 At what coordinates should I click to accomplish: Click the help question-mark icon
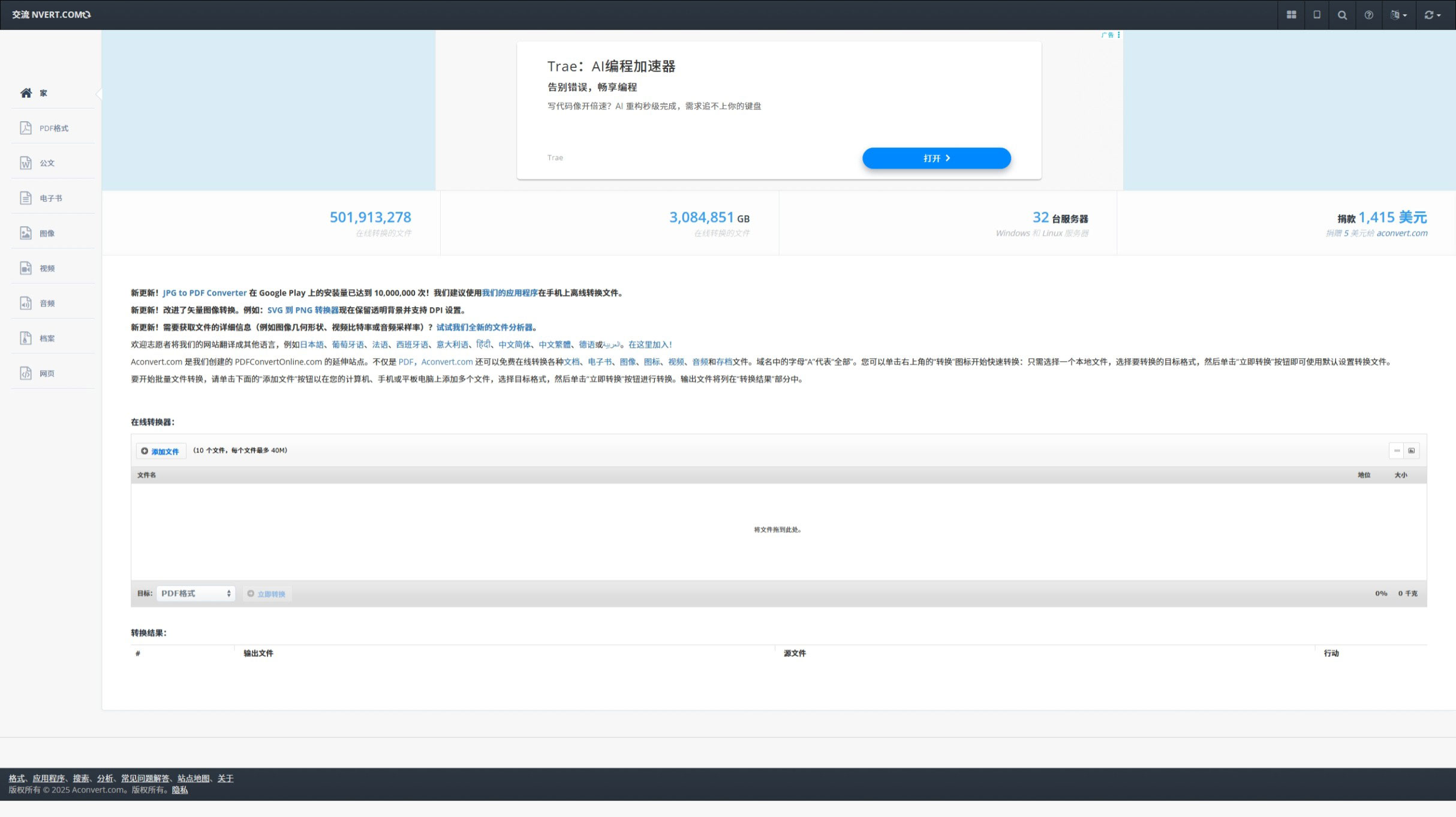point(1368,15)
